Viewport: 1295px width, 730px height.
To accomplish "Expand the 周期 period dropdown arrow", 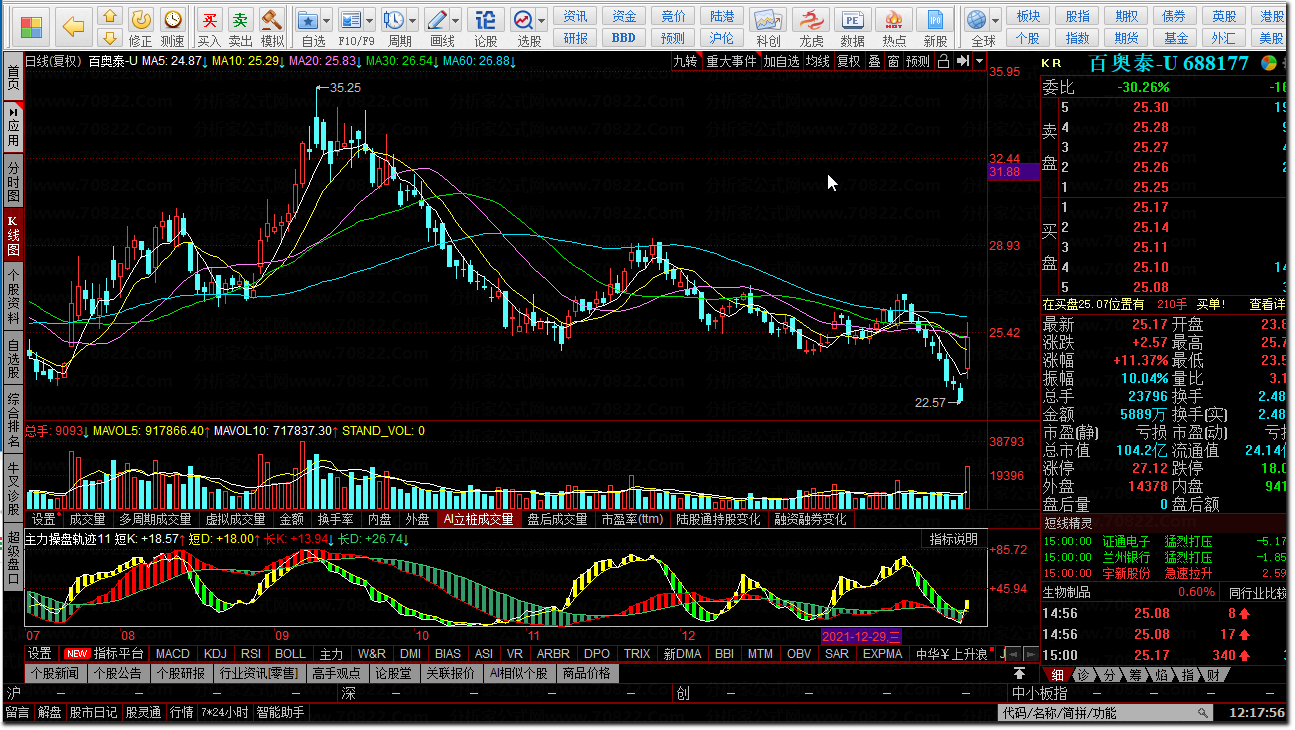I will [413, 20].
